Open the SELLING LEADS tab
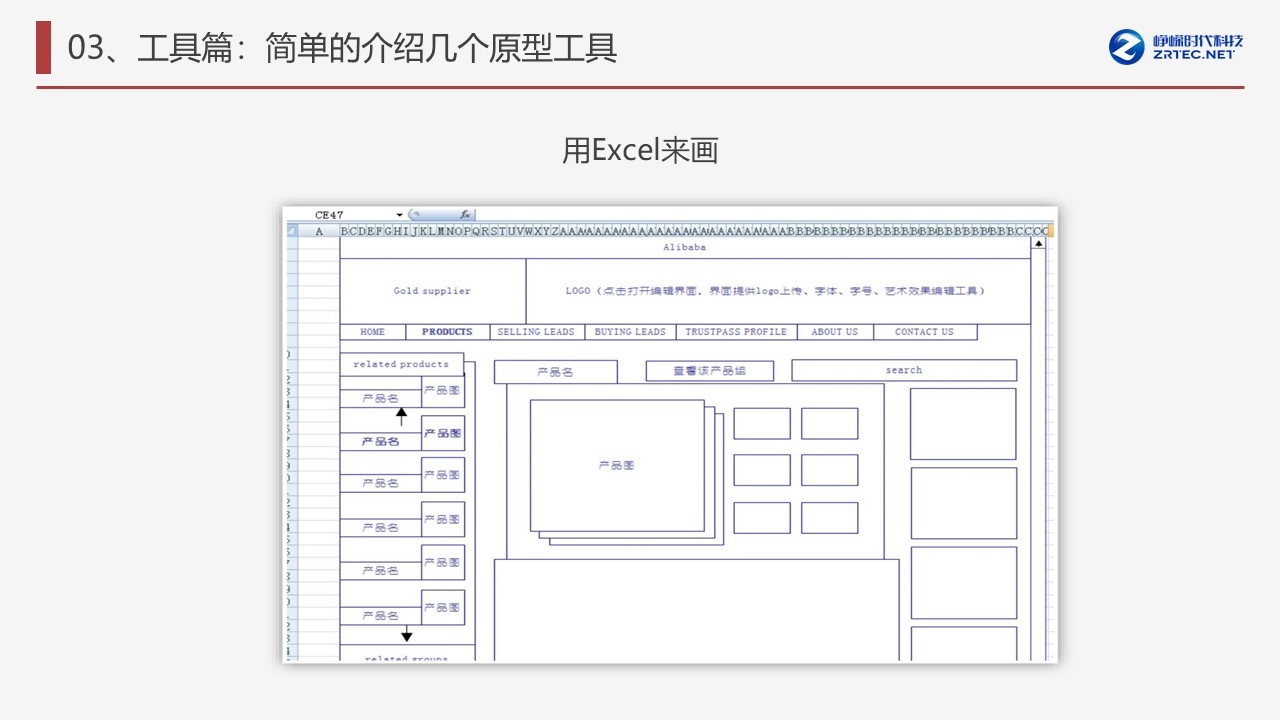Screen dimensions: 1280x720 click(536, 332)
